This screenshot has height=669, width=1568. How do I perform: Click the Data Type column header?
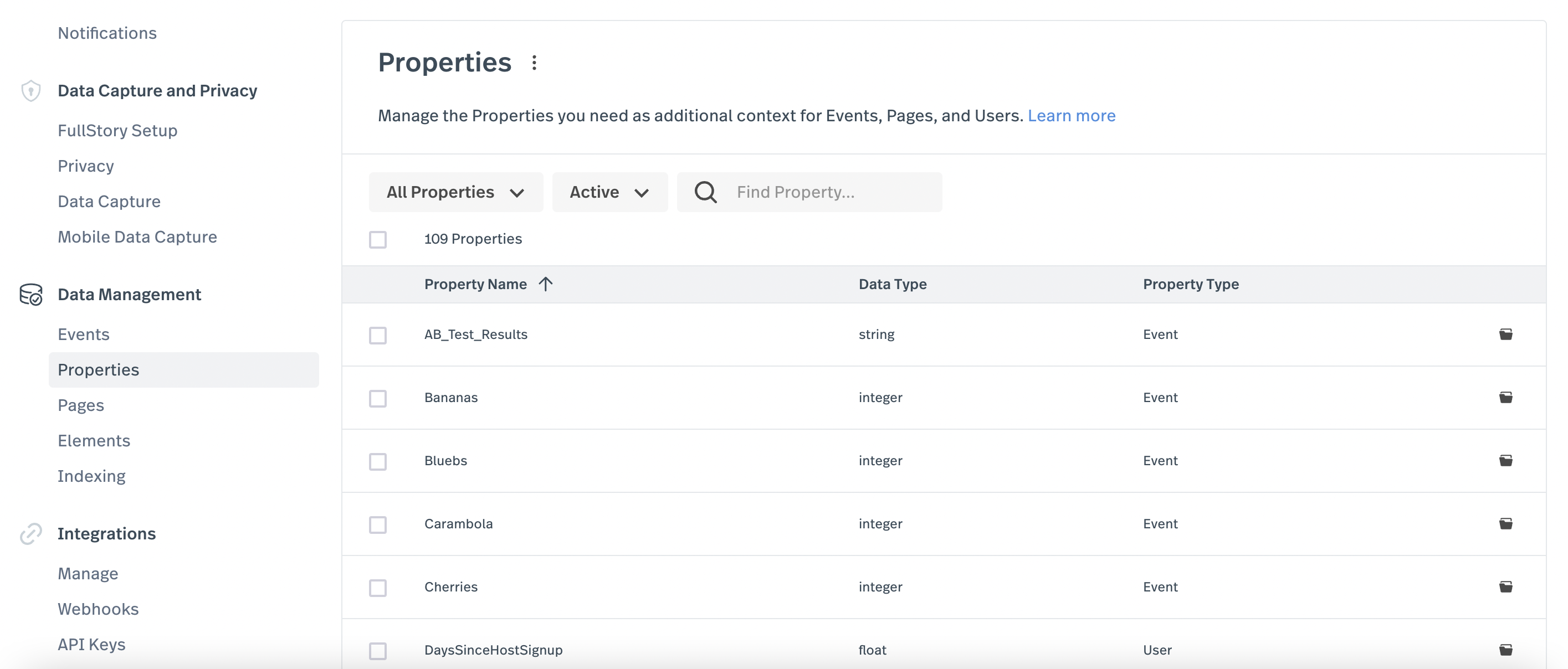coord(893,284)
